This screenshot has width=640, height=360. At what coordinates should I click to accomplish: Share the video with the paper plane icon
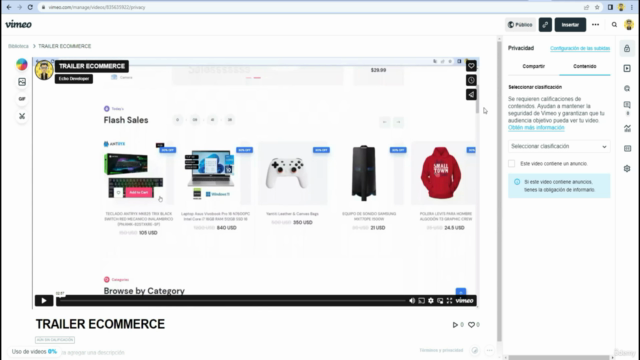click(471, 94)
